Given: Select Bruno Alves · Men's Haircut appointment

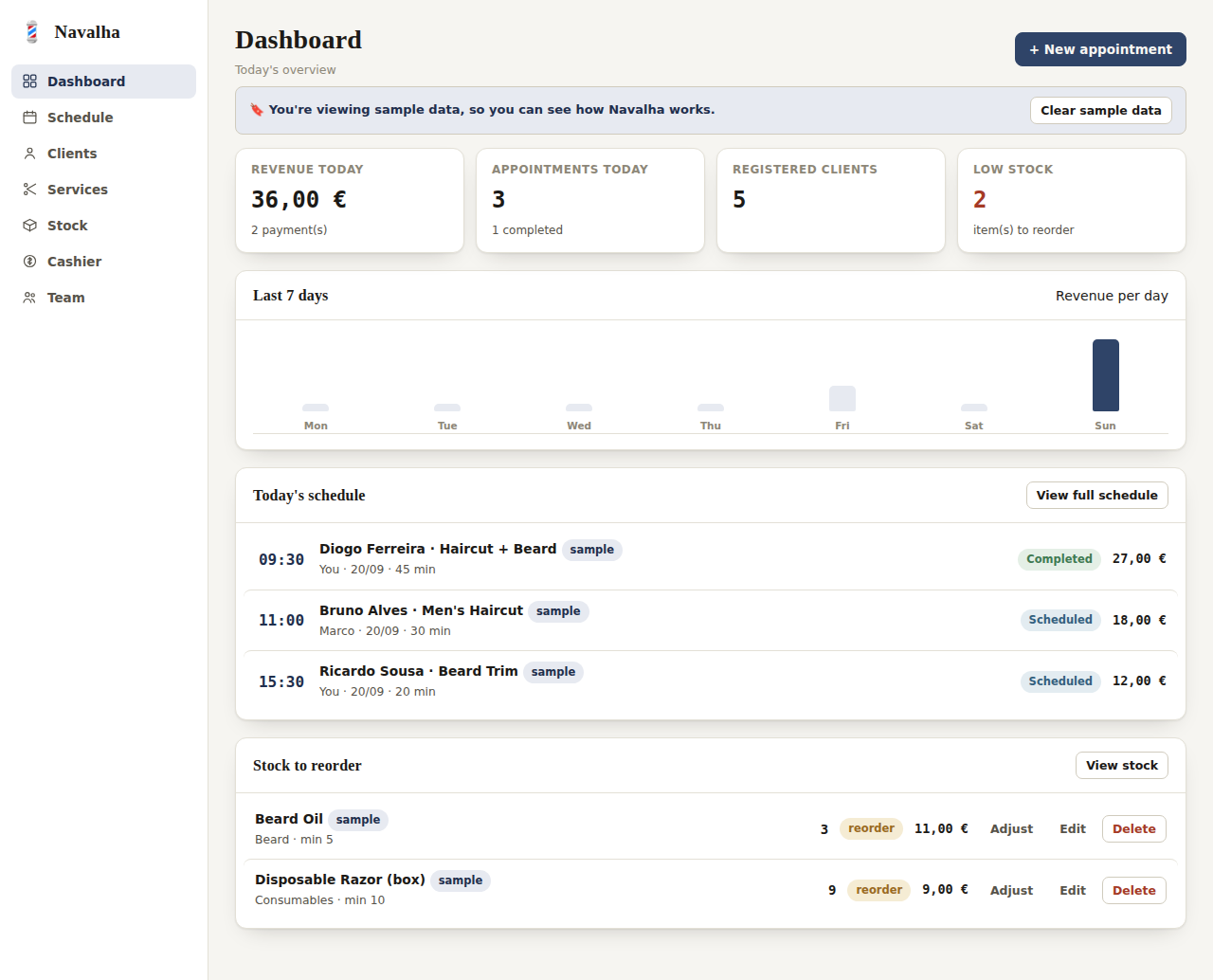Looking at the screenshot, I should click(x=711, y=620).
